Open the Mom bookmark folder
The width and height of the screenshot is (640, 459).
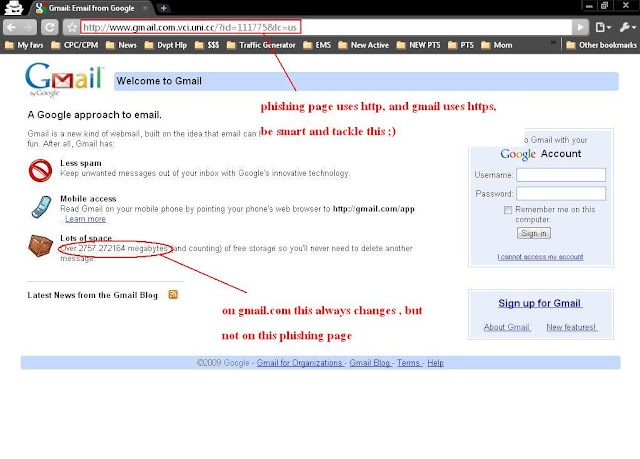(497, 45)
